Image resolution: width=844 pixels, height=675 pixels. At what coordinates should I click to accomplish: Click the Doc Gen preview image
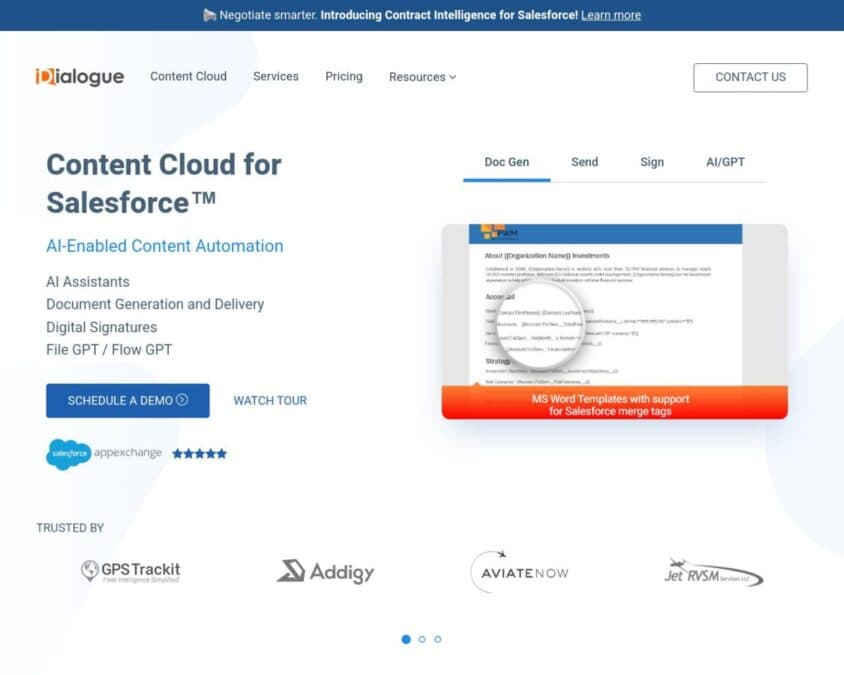(x=615, y=321)
